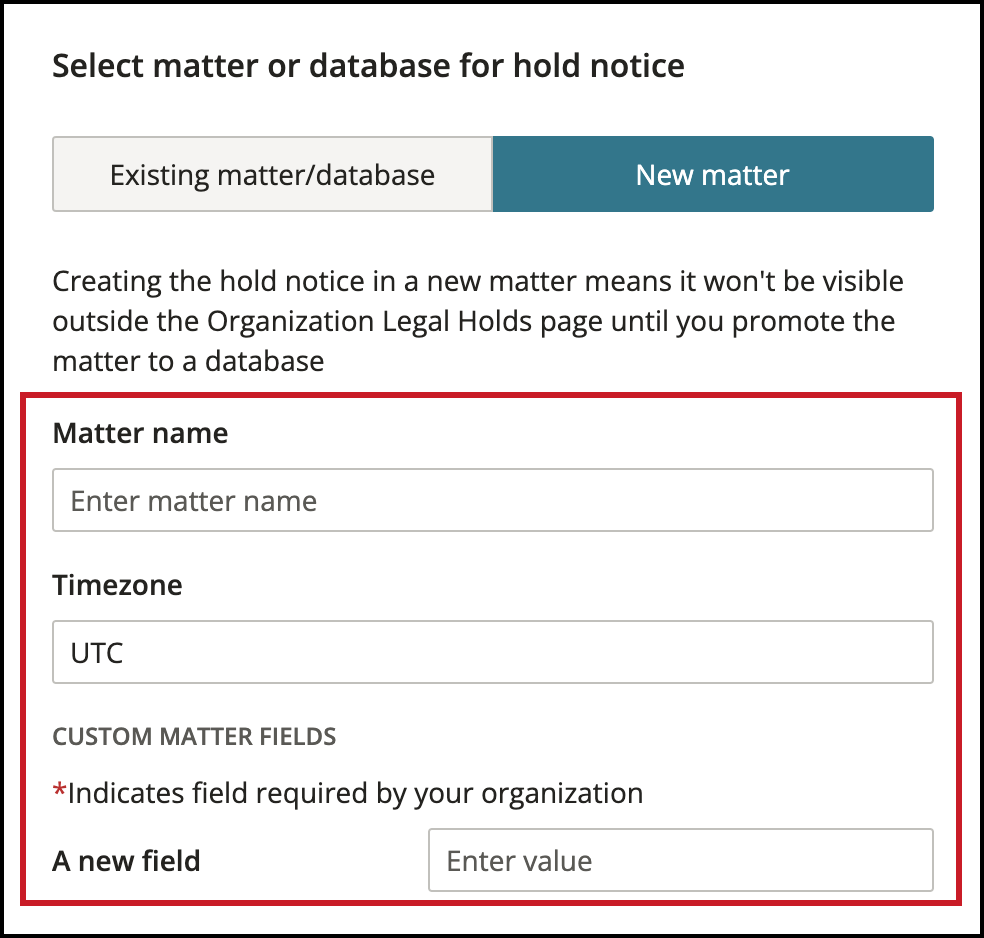Viewport: 984px width, 938px height.
Task: Click into the Matter name input field
Action: pyautogui.click(x=493, y=500)
